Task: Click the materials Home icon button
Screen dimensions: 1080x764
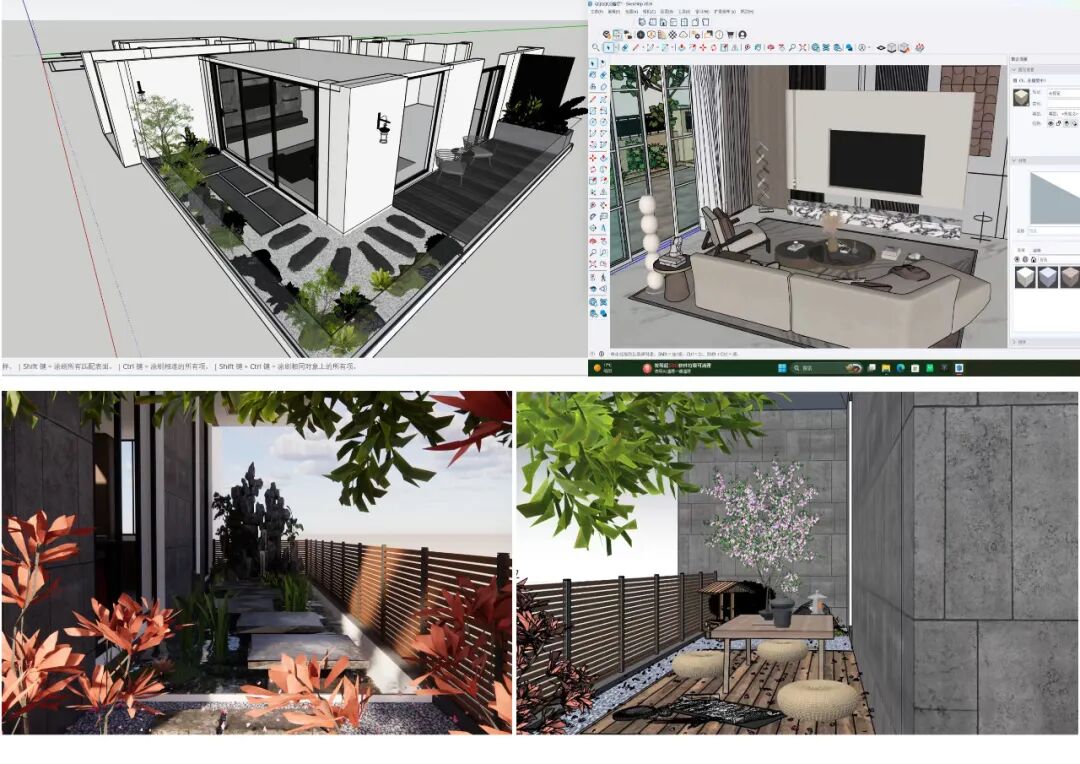Action: pos(1034,260)
